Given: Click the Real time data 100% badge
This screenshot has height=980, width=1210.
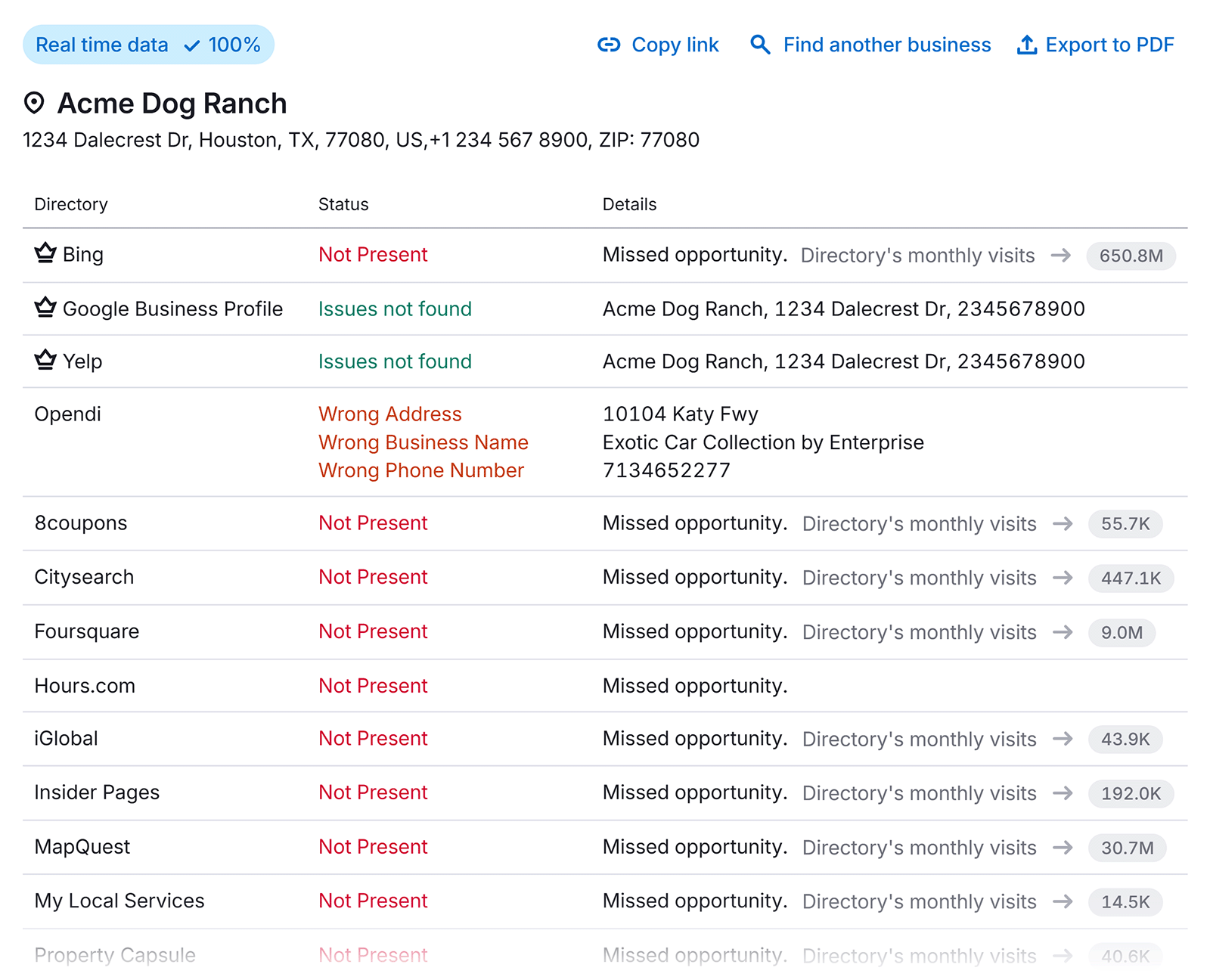Looking at the screenshot, I should click(148, 45).
